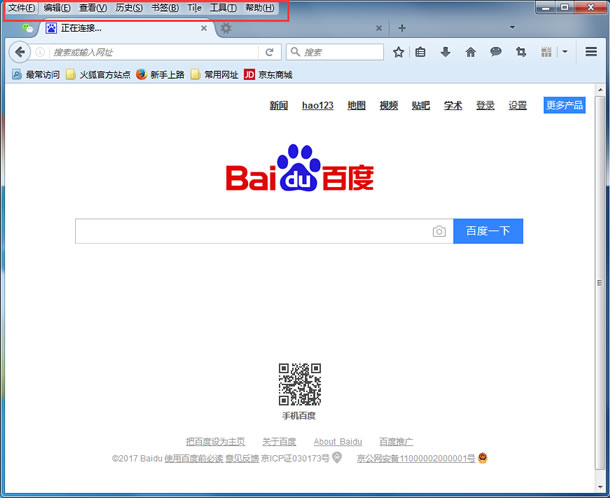Switch to the WeChat pinned tab
This screenshot has width=610, height=498.
pos(27,28)
